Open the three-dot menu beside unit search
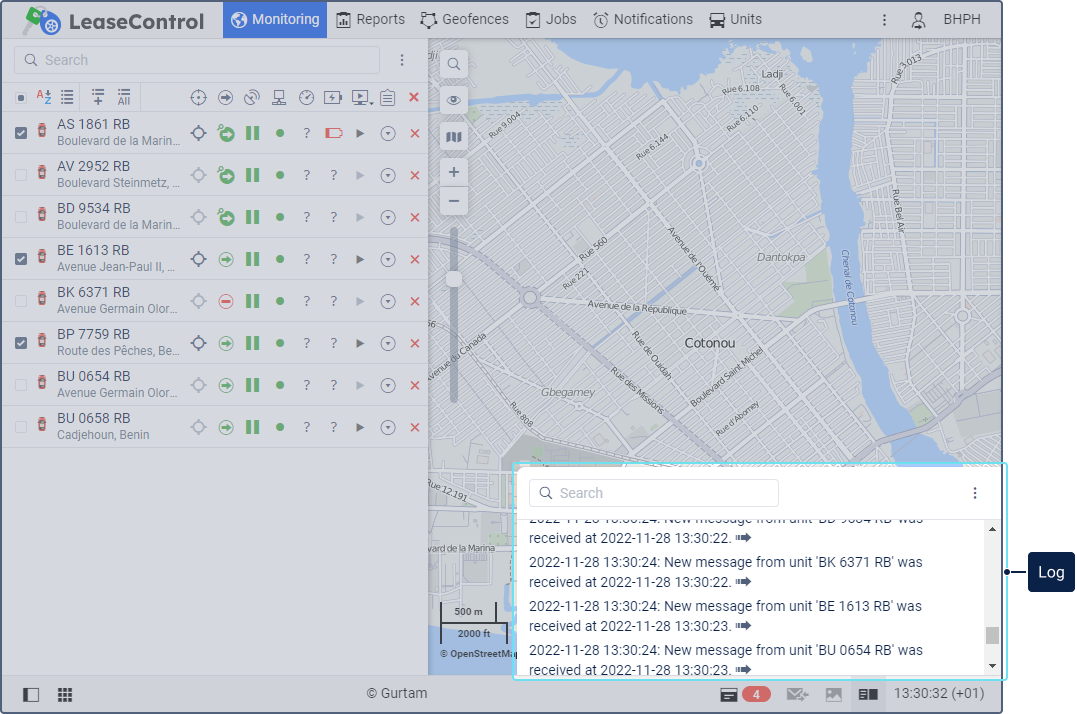The image size is (1077, 714). pyautogui.click(x=402, y=60)
